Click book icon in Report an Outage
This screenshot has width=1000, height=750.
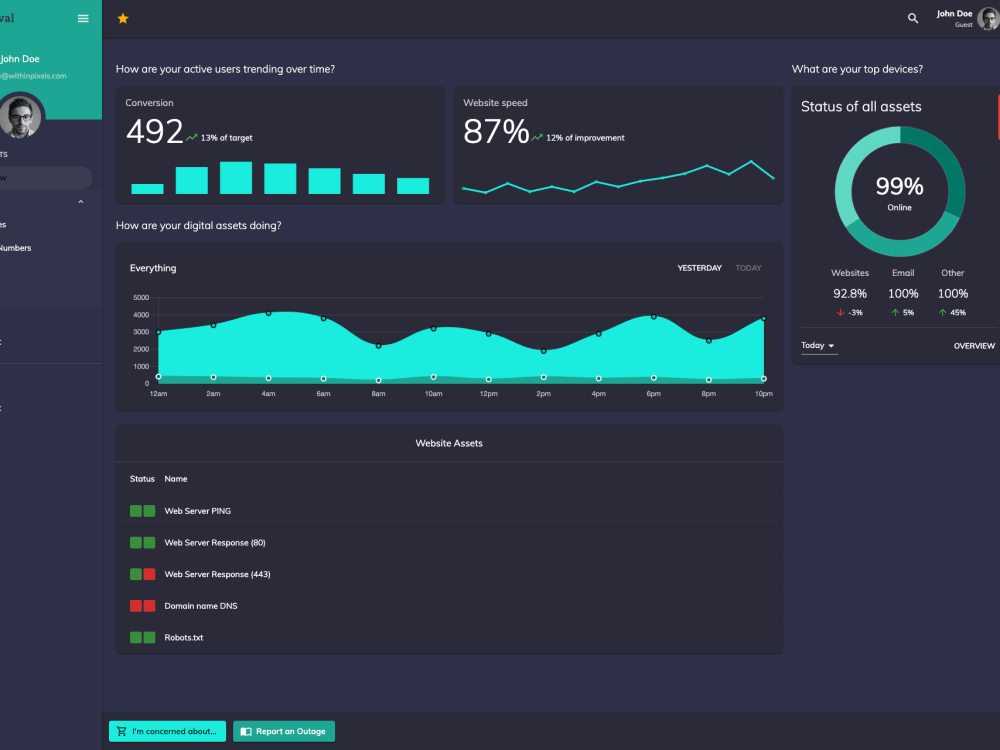click(246, 732)
